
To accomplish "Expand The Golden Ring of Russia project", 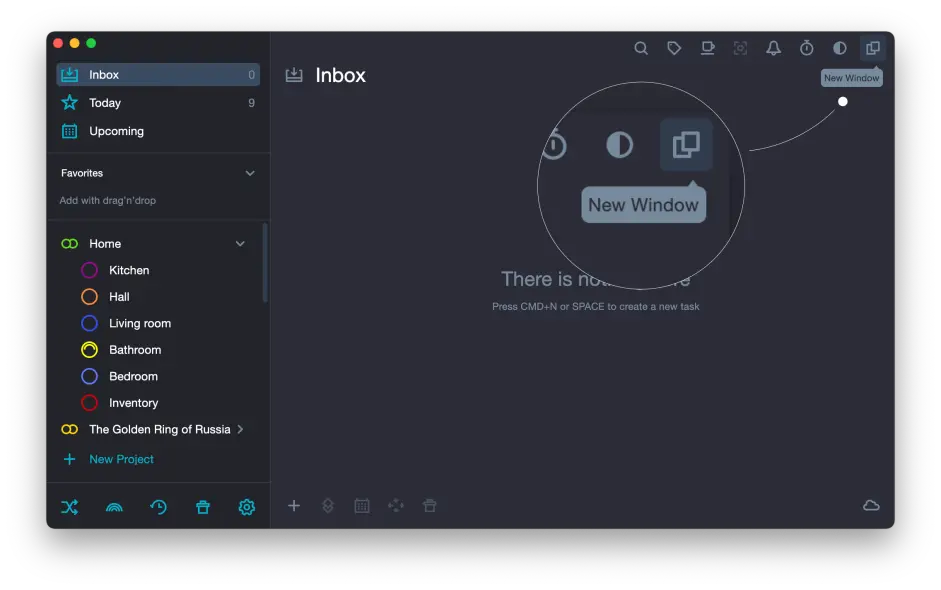I will [x=240, y=430].
